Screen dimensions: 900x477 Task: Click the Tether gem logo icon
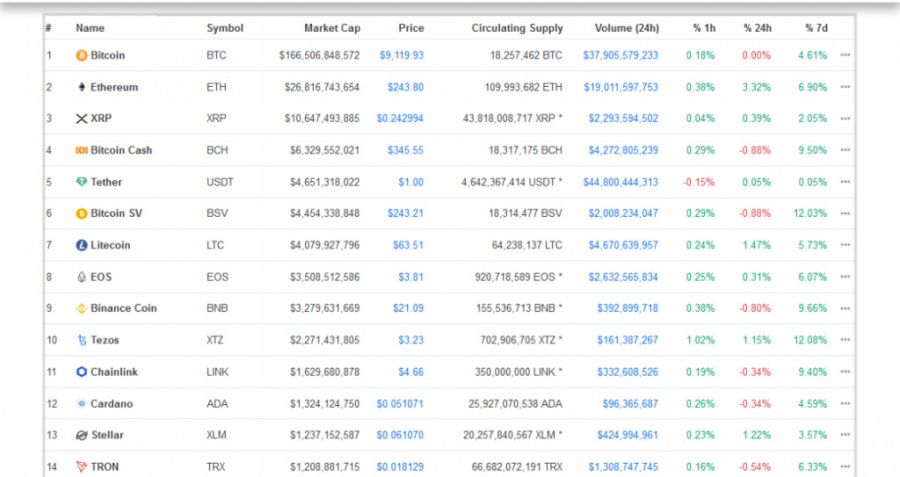coord(82,181)
